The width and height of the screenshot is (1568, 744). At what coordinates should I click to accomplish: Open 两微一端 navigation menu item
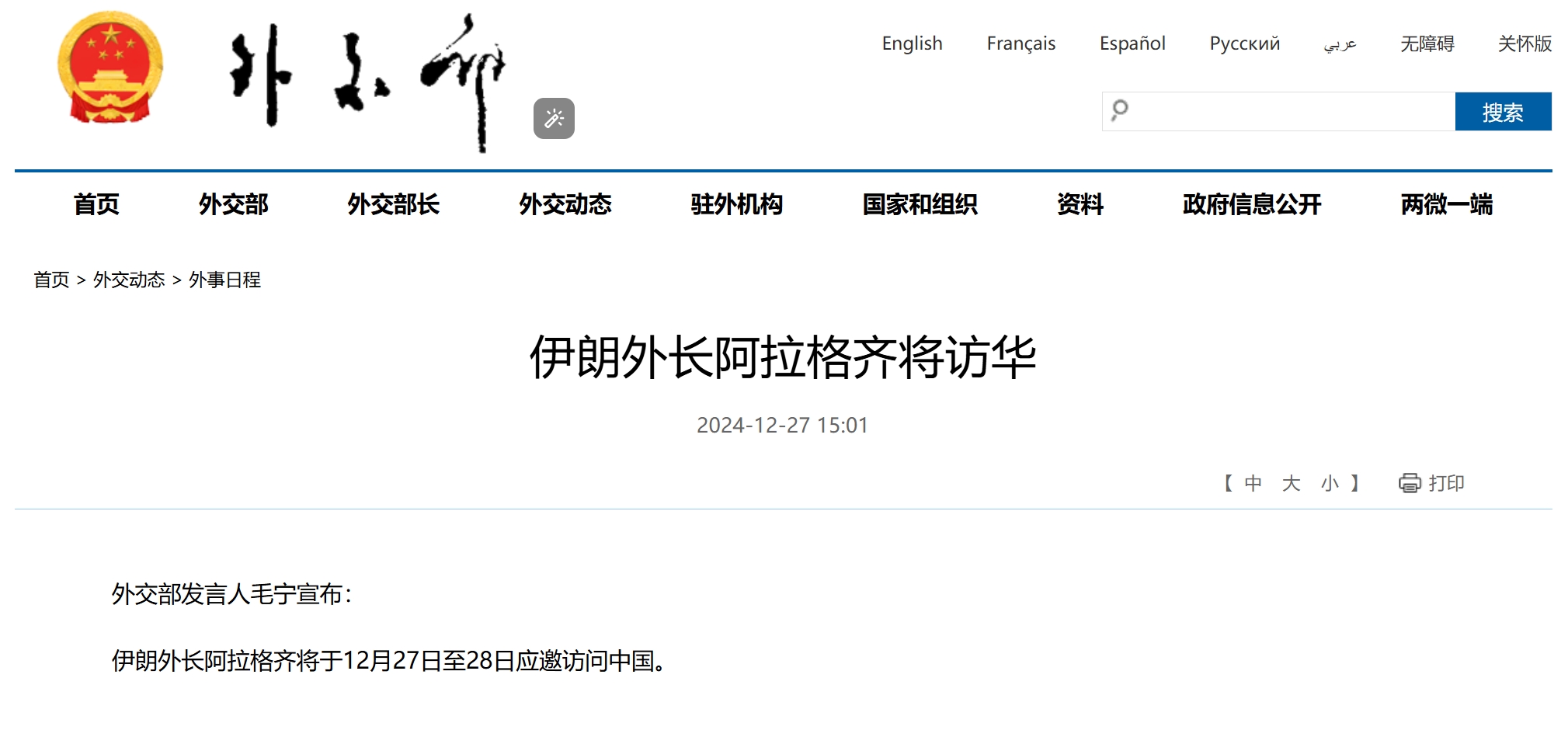[1446, 204]
